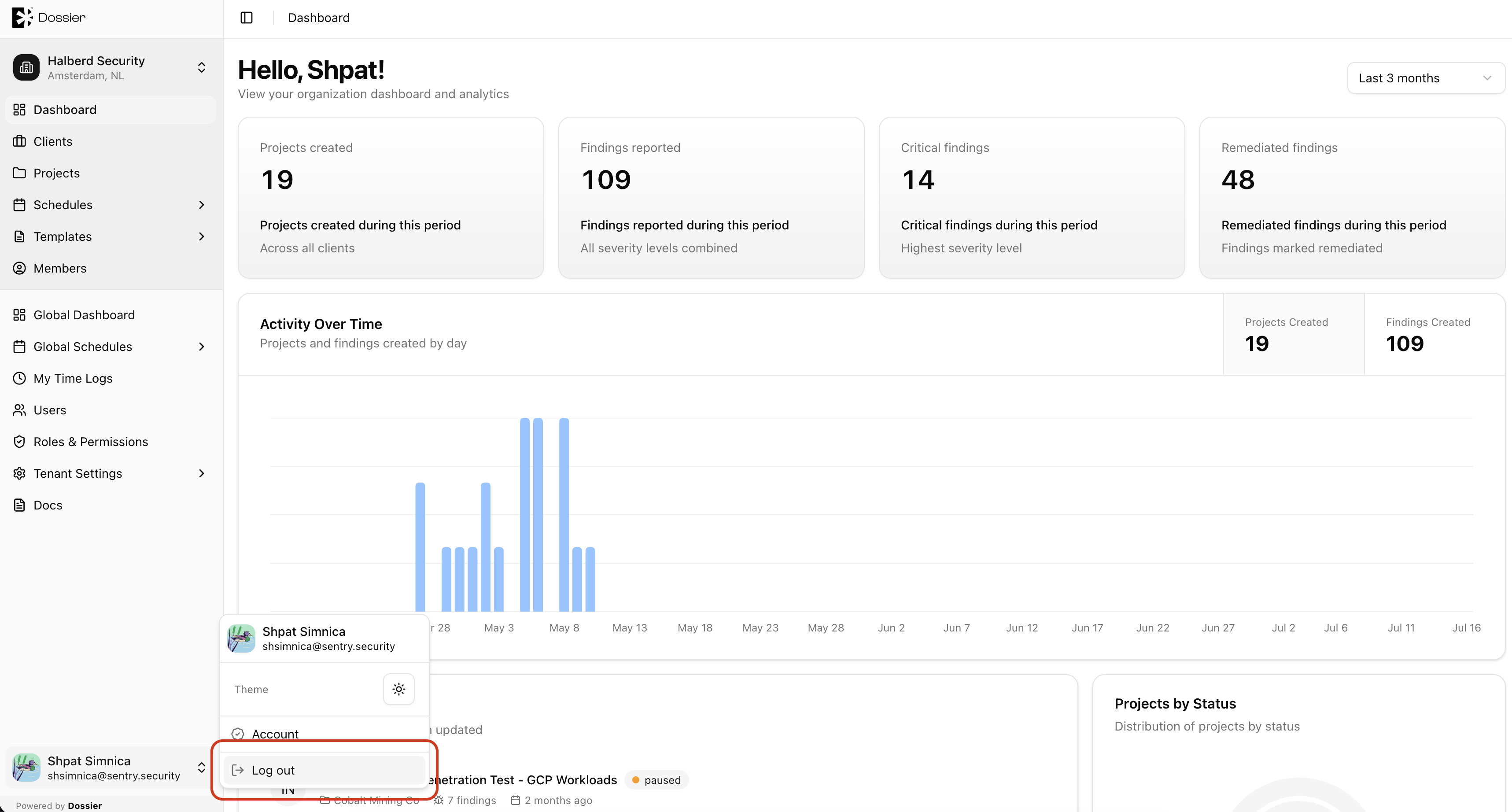Select the Findings Created chart tab

[x=1435, y=334]
